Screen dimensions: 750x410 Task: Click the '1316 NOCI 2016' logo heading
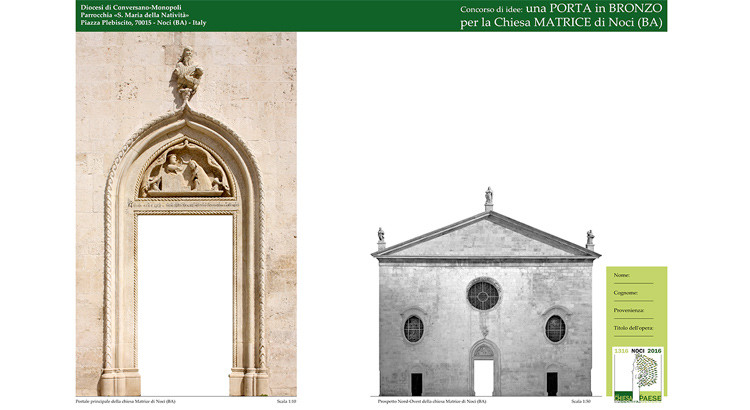(638, 351)
